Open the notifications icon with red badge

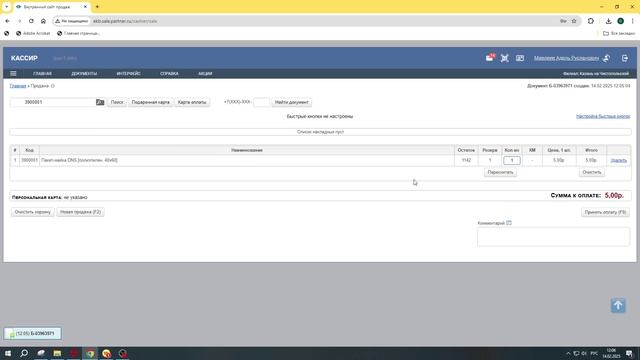click(x=490, y=58)
